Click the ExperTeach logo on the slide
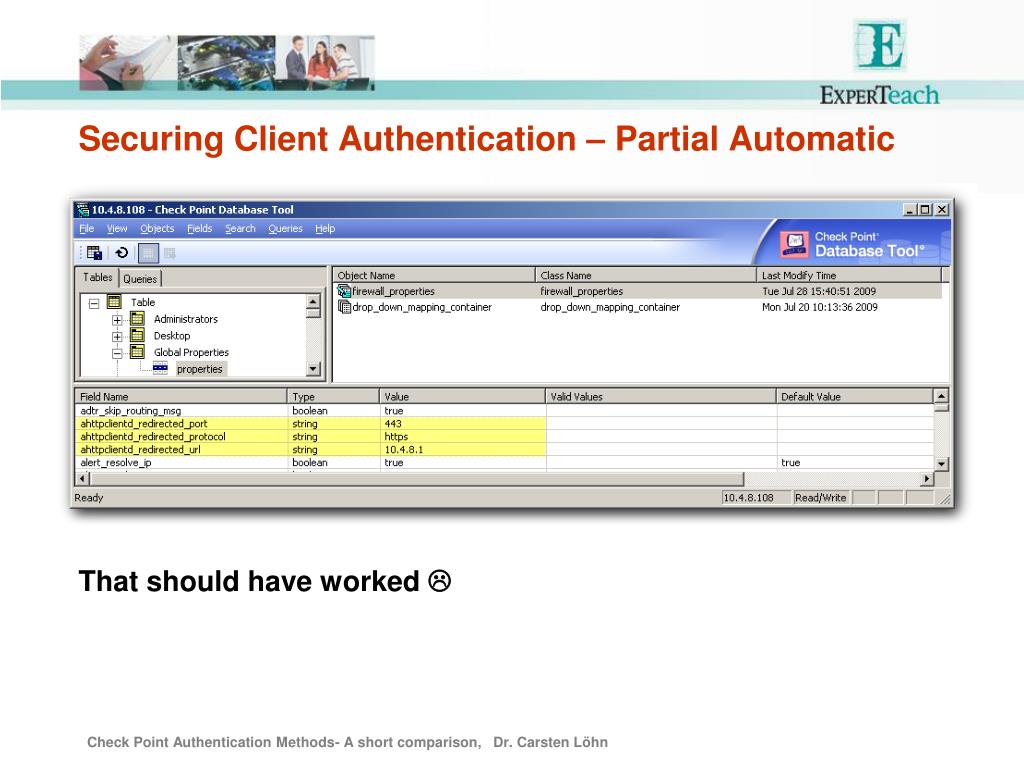 click(x=880, y=63)
